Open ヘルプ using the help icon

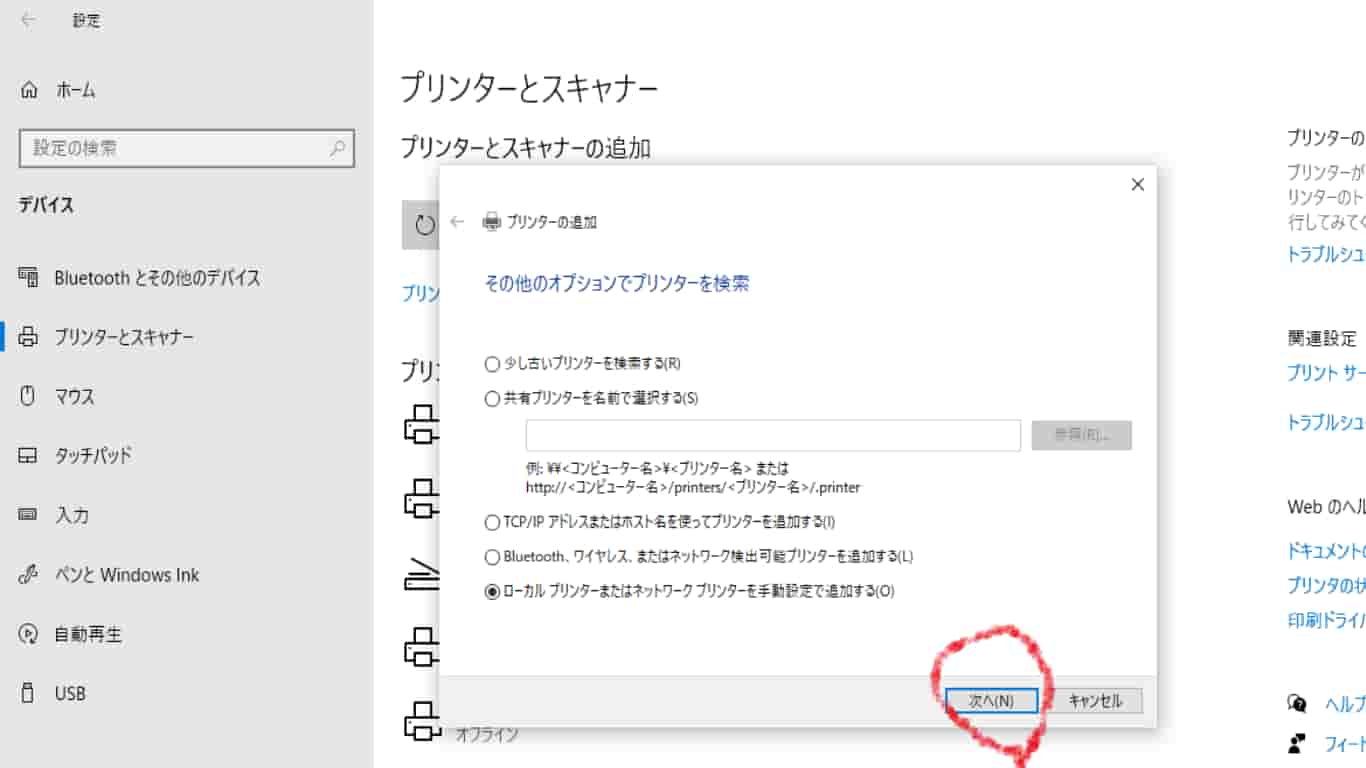[1297, 704]
